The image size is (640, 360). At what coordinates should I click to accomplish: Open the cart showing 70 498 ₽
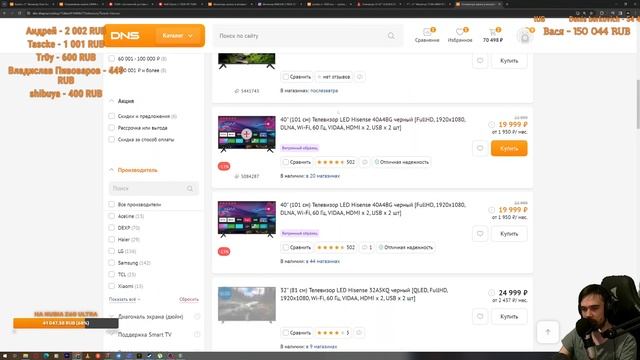pos(493,36)
